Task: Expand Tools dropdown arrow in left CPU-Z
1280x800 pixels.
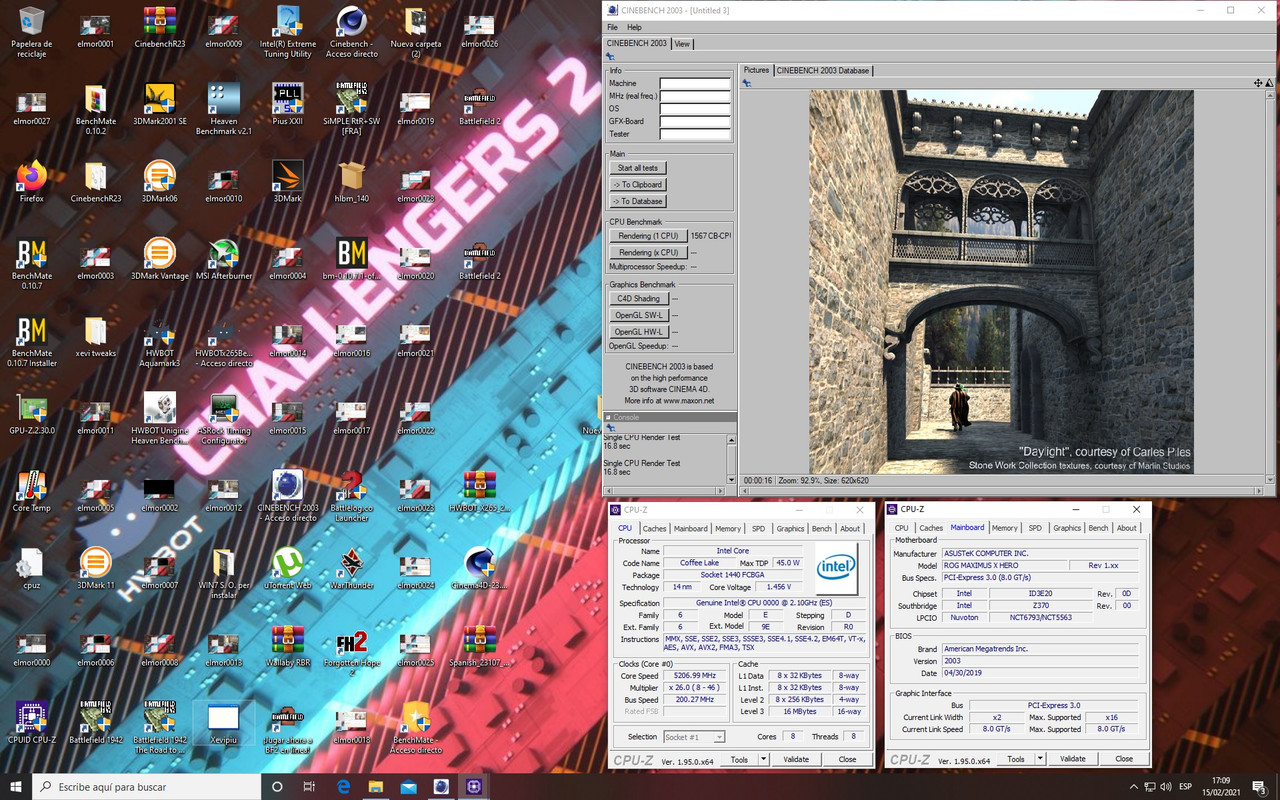Action: [x=762, y=760]
